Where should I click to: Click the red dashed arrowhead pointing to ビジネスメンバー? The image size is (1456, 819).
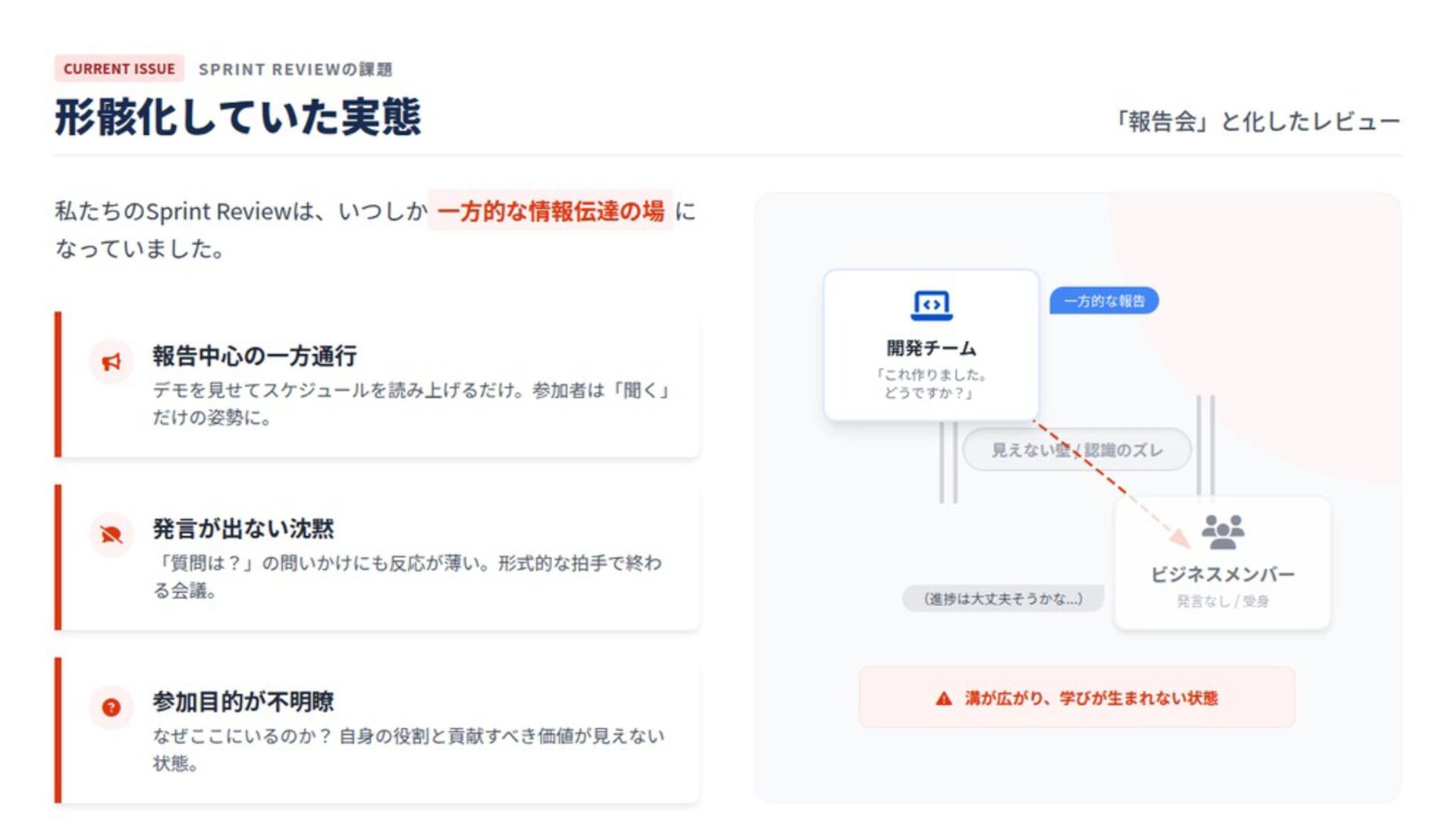point(1179,538)
